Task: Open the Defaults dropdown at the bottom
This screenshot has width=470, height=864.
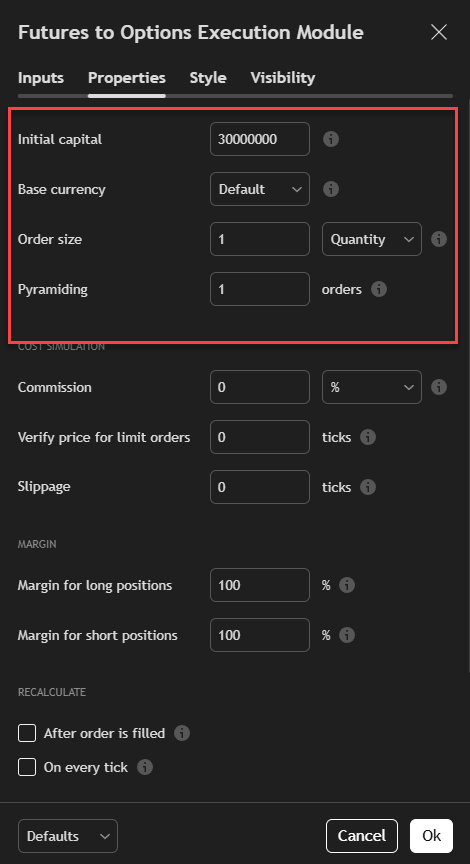Action: 68,836
